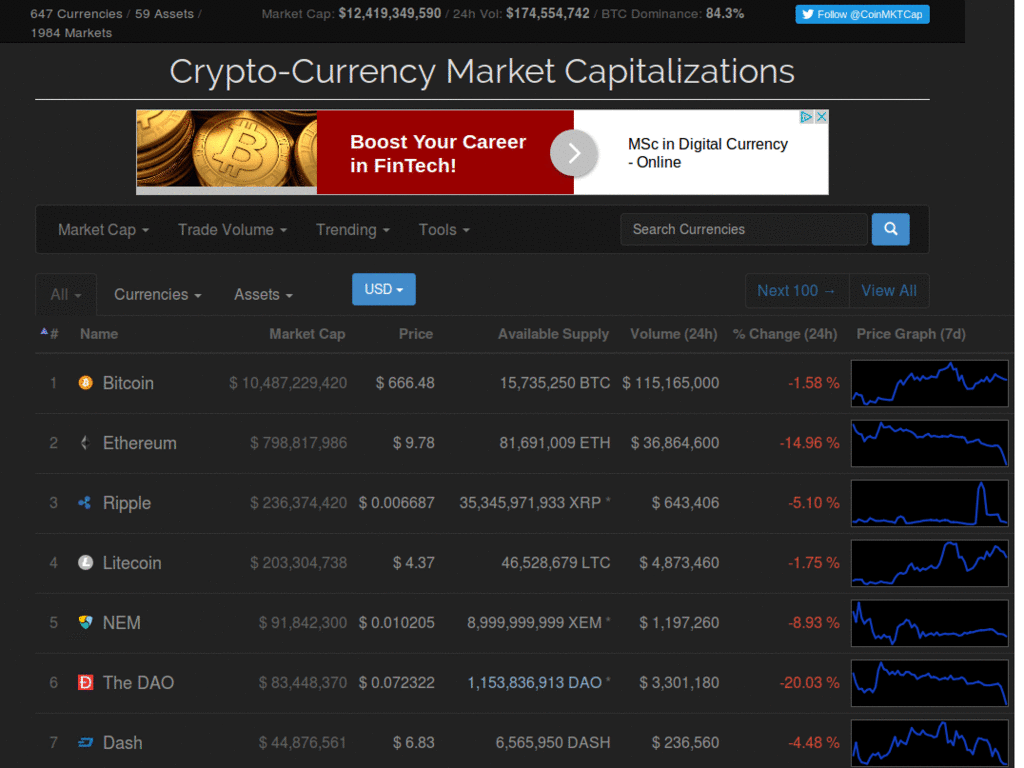Click the Litecoin logo icon
This screenshot has height=768, width=1024.
pos(86,563)
